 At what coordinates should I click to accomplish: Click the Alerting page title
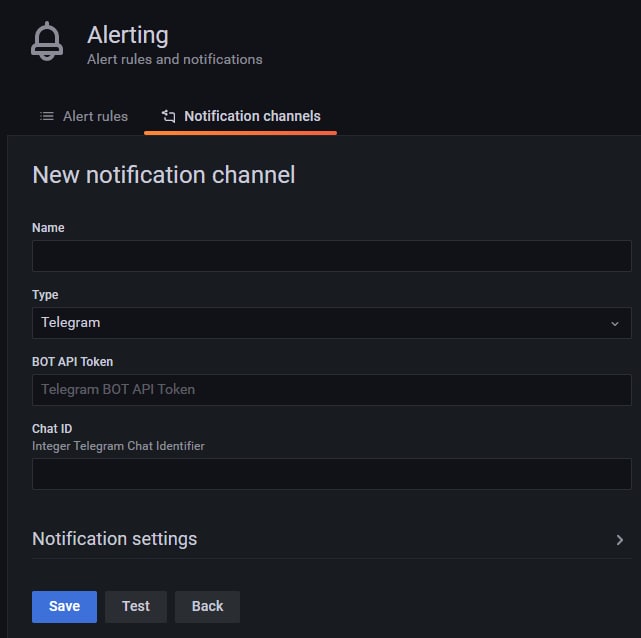coord(128,36)
